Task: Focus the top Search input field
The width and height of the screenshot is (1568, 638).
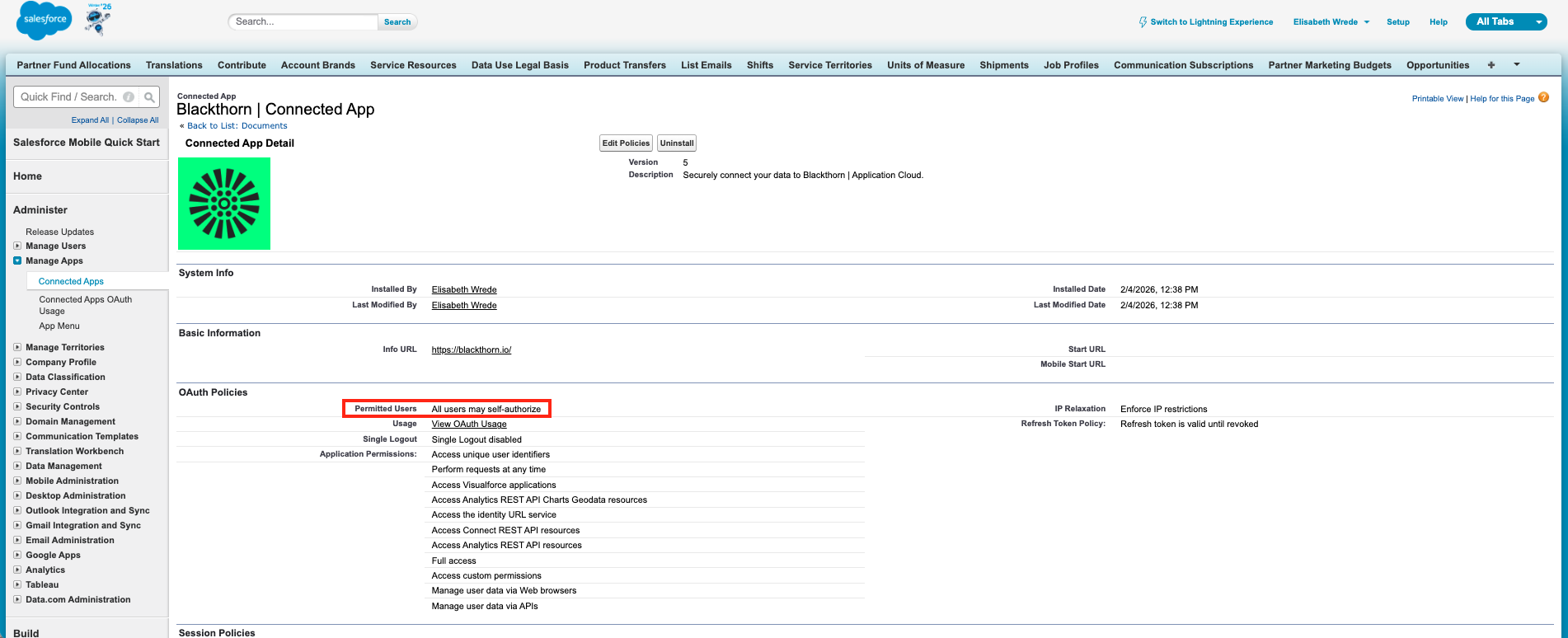Action: pos(303,22)
